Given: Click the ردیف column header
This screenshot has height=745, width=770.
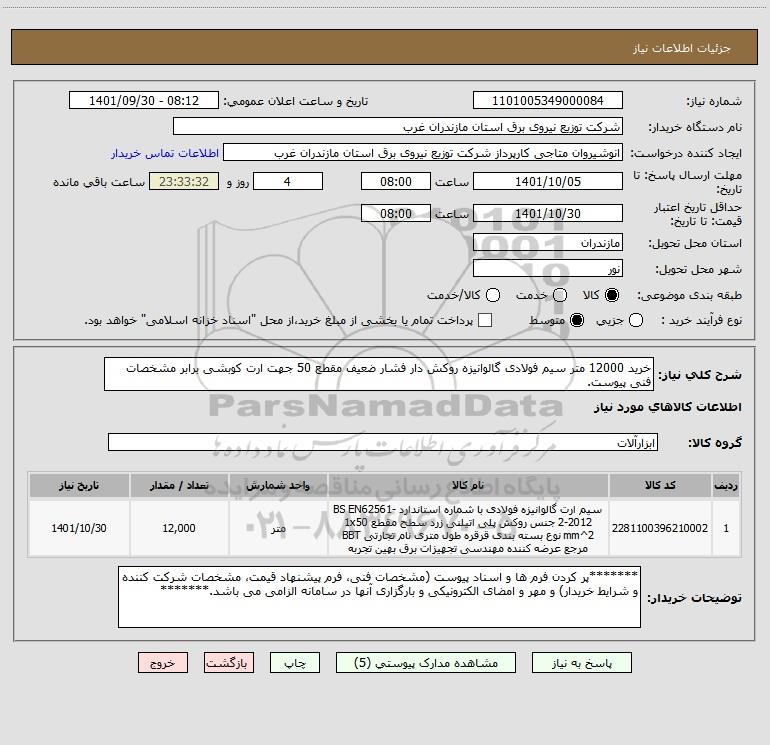Looking at the screenshot, I should point(726,485).
